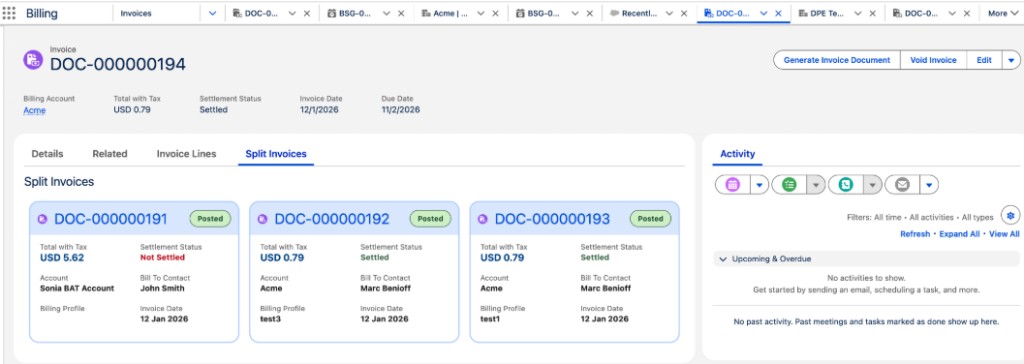Image resolution: width=1024 pixels, height=364 pixels.
Task: Open the More tabs dropdown
Action: [1002, 13]
